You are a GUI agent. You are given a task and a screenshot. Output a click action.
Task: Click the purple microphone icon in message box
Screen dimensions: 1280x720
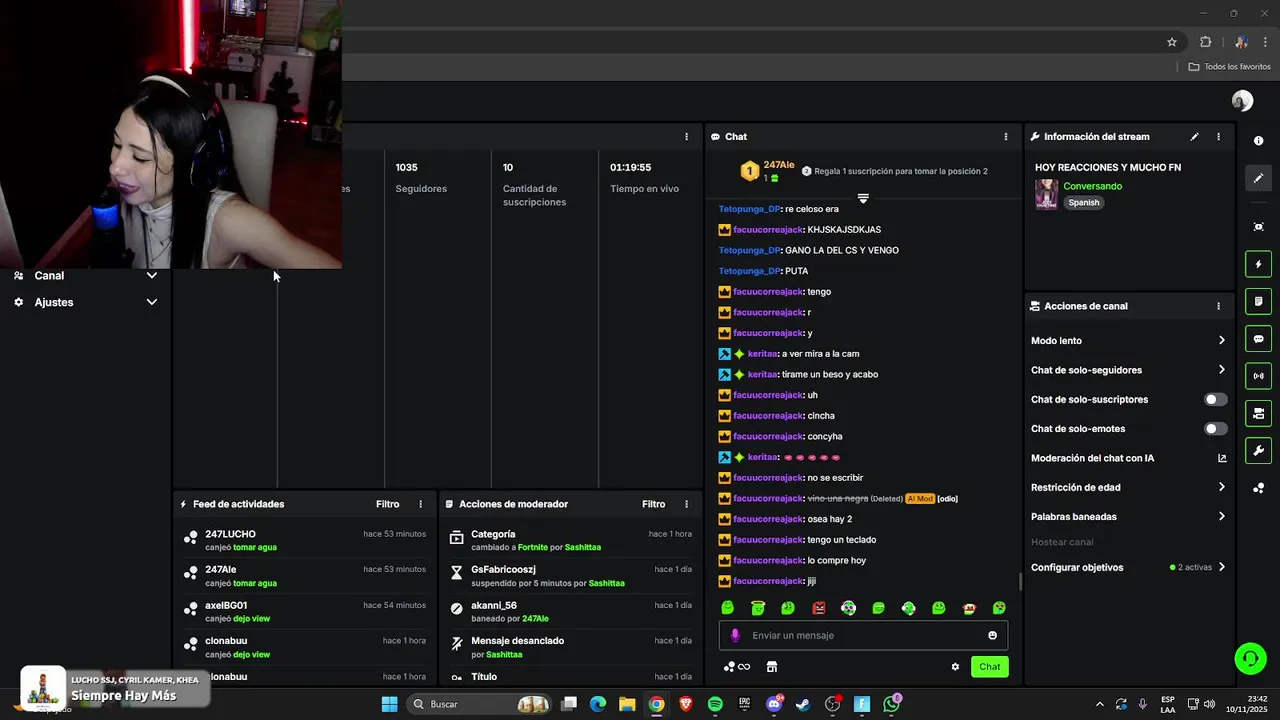(735, 635)
